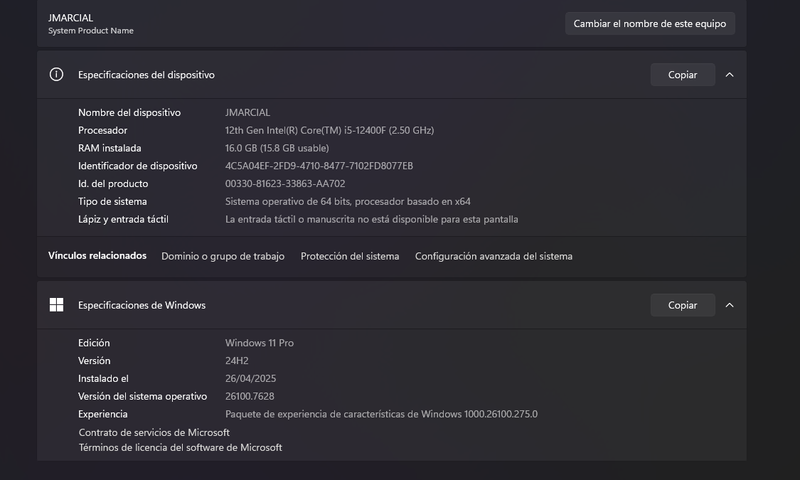Select the RAM value 16.0 GB (15.8 GB usable)
Screen dimensions: 800x480
(x=277, y=148)
